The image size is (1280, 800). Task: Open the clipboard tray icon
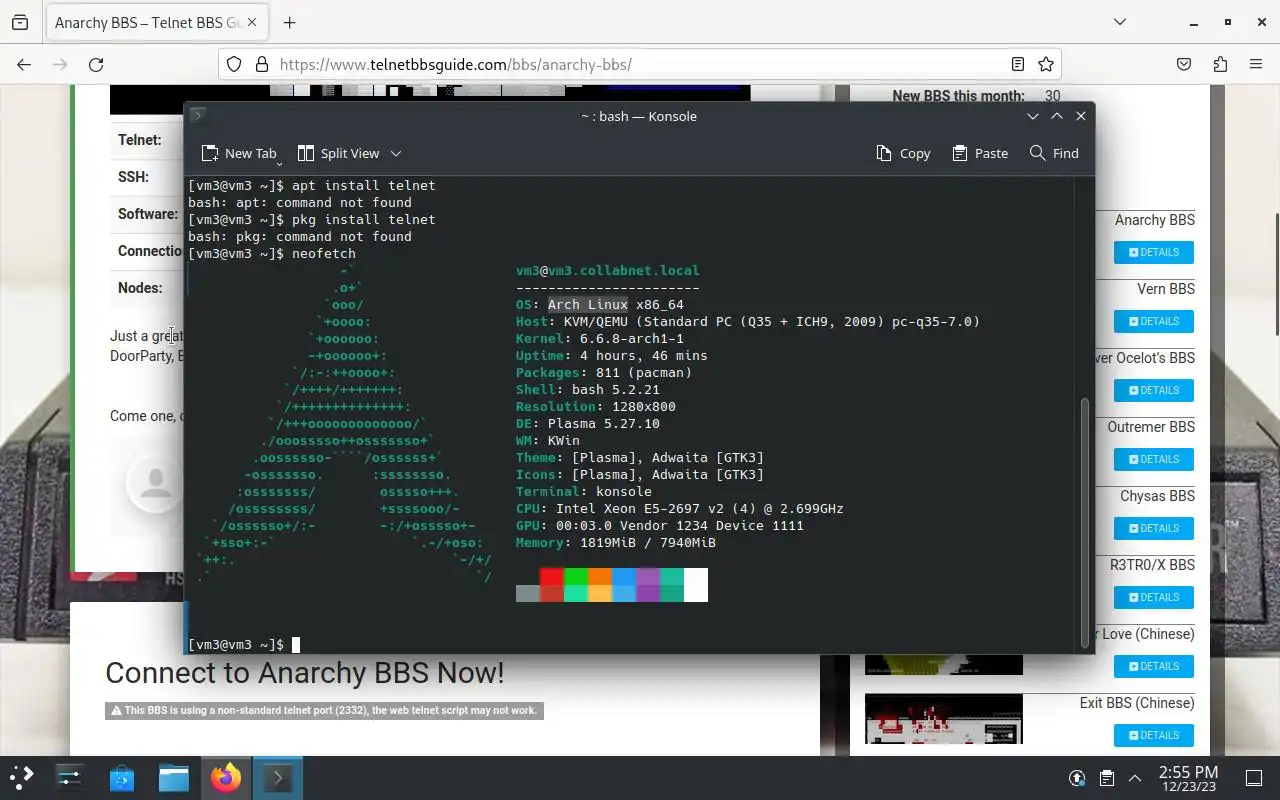coord(1106,778)
